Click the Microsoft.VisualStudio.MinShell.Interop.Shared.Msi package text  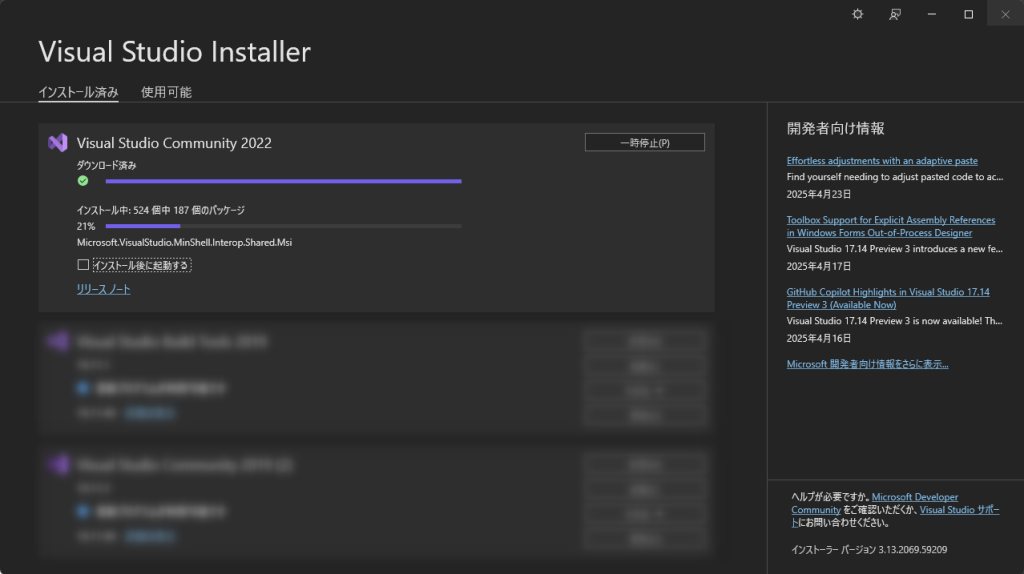click(x=184, y=242)
